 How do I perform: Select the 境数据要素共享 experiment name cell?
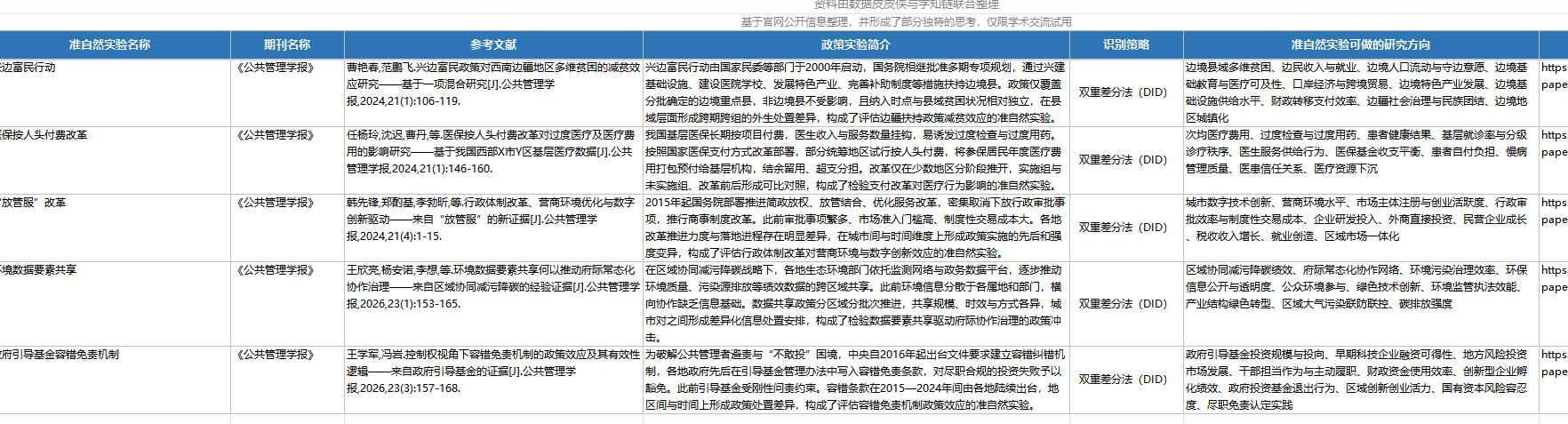point(115,303)
